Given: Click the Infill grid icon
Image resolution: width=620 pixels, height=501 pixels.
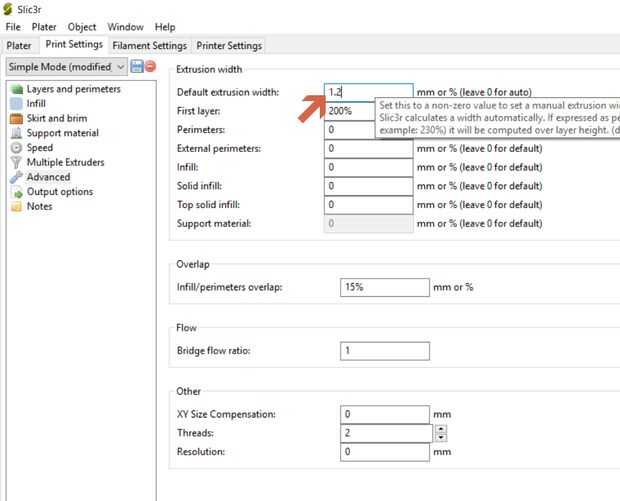Looking at the screenshot, I should 16,104.
